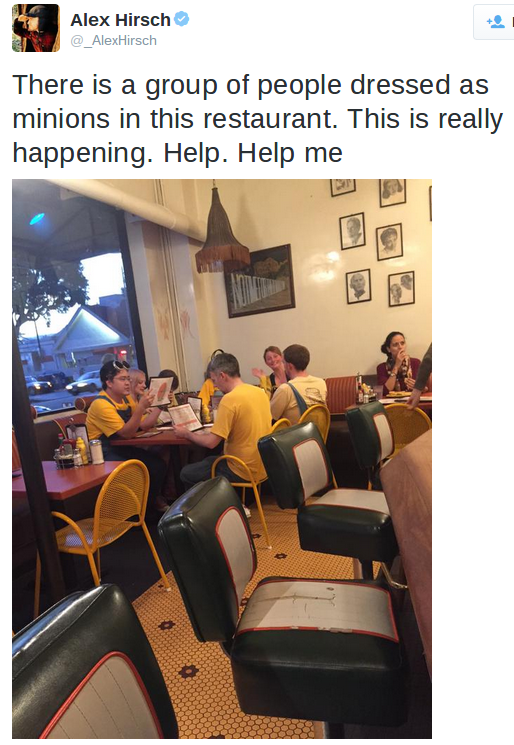Viewport: 514px width, 745px height.
Task: Click the empty yellow metal chair
Action: [x=111, y=521]
